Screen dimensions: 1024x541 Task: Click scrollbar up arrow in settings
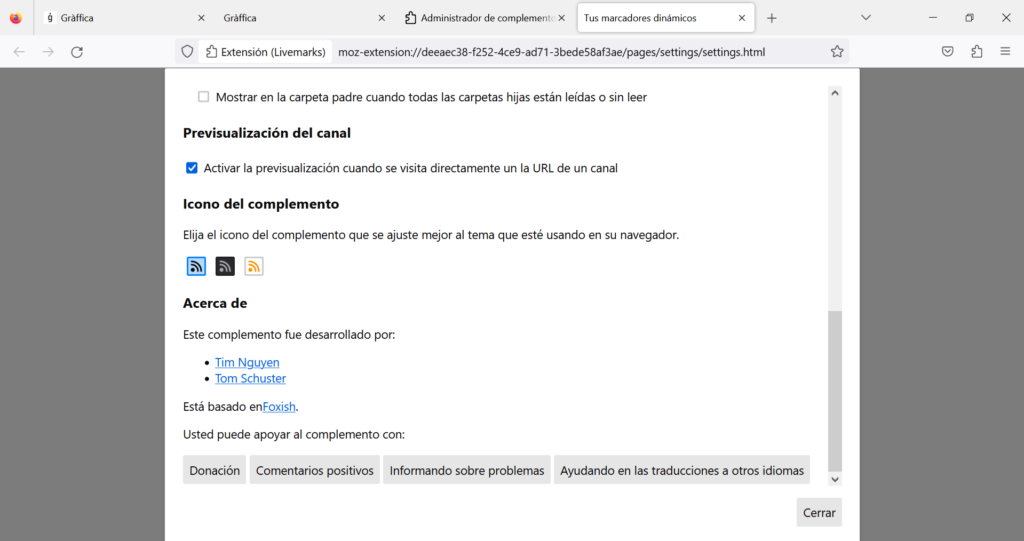(835, 93)
